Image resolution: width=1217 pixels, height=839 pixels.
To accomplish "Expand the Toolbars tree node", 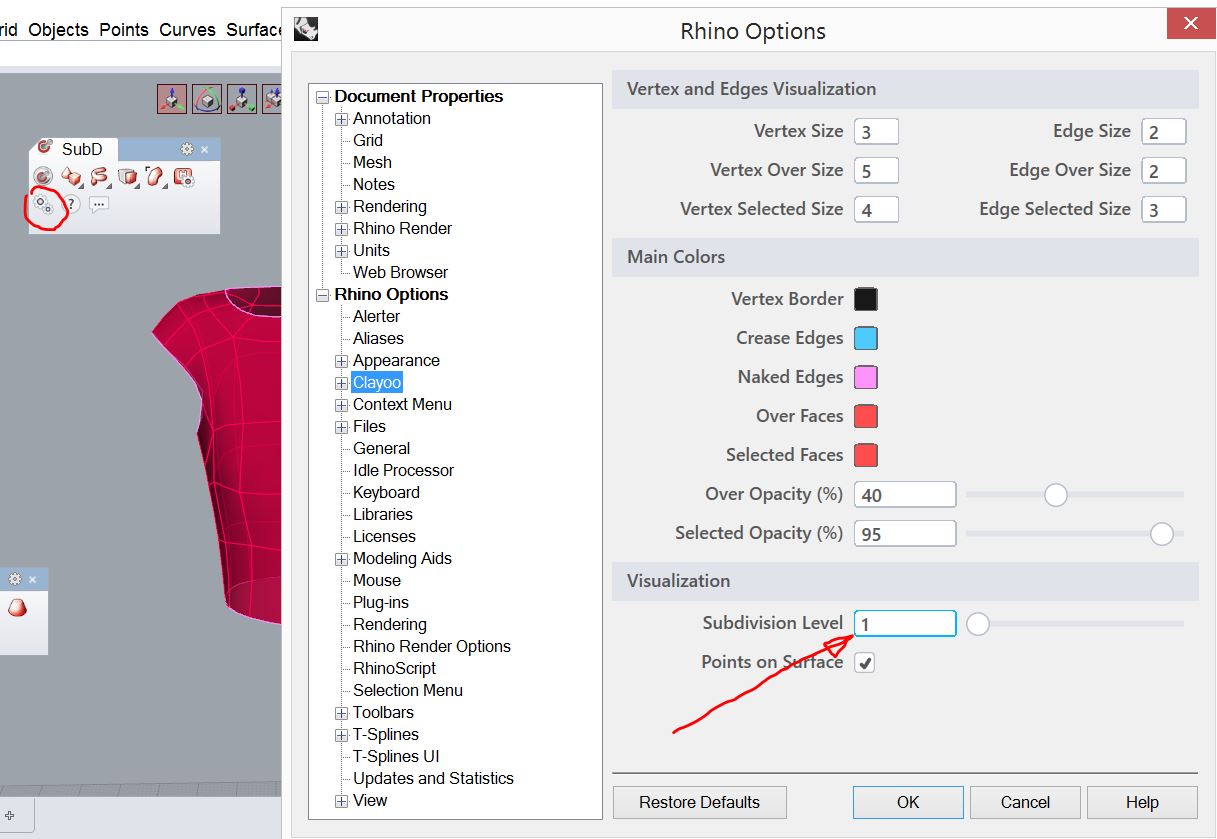I will pos(341,713).
